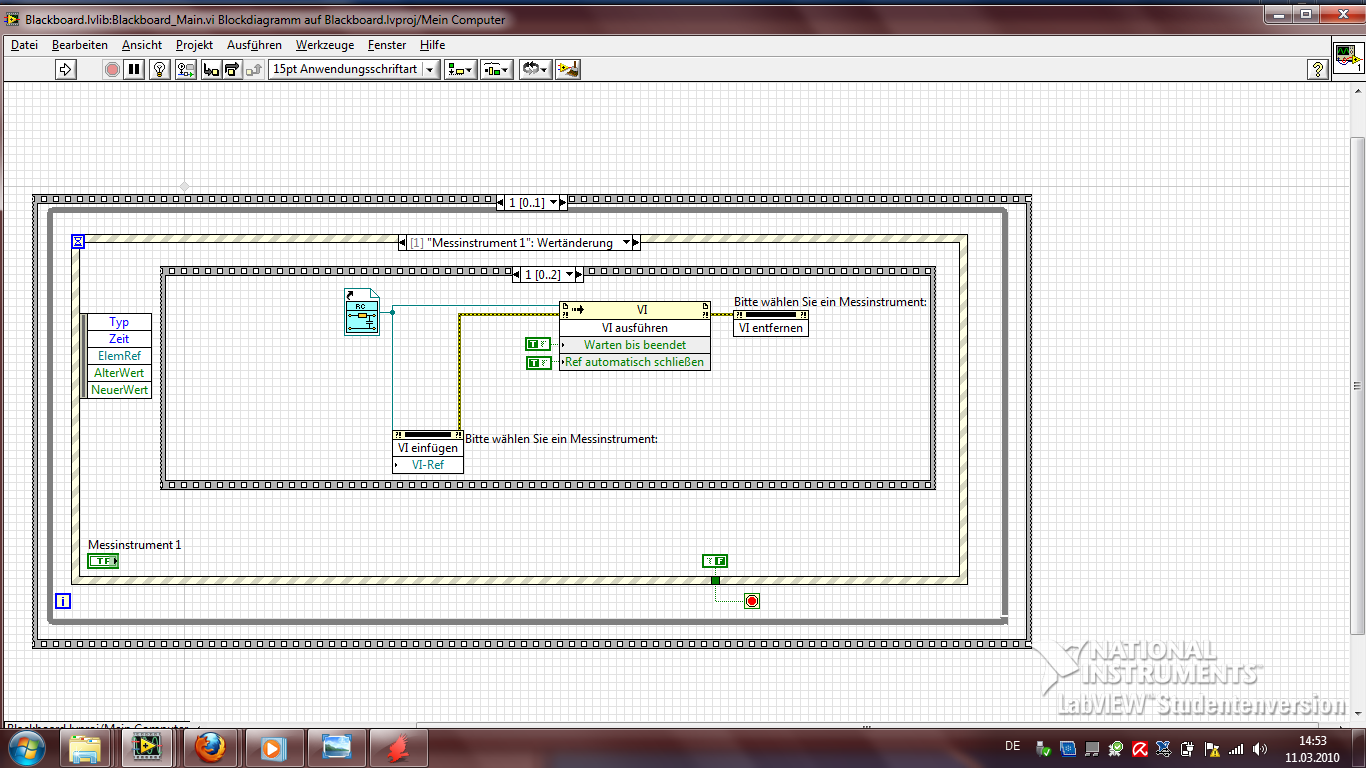Open the Fenster menu

[387, 45]
